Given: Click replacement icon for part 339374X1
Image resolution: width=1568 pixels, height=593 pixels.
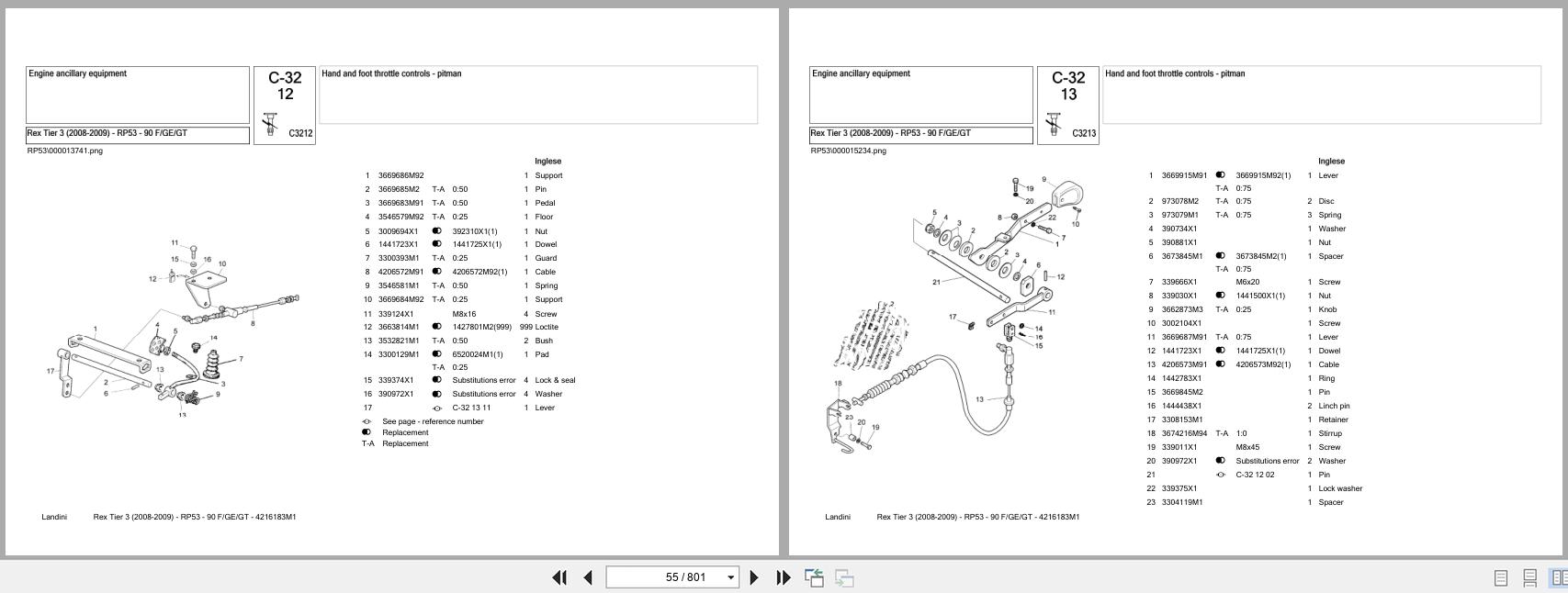Looking at the screenshot, I should (x=437, y=380).
